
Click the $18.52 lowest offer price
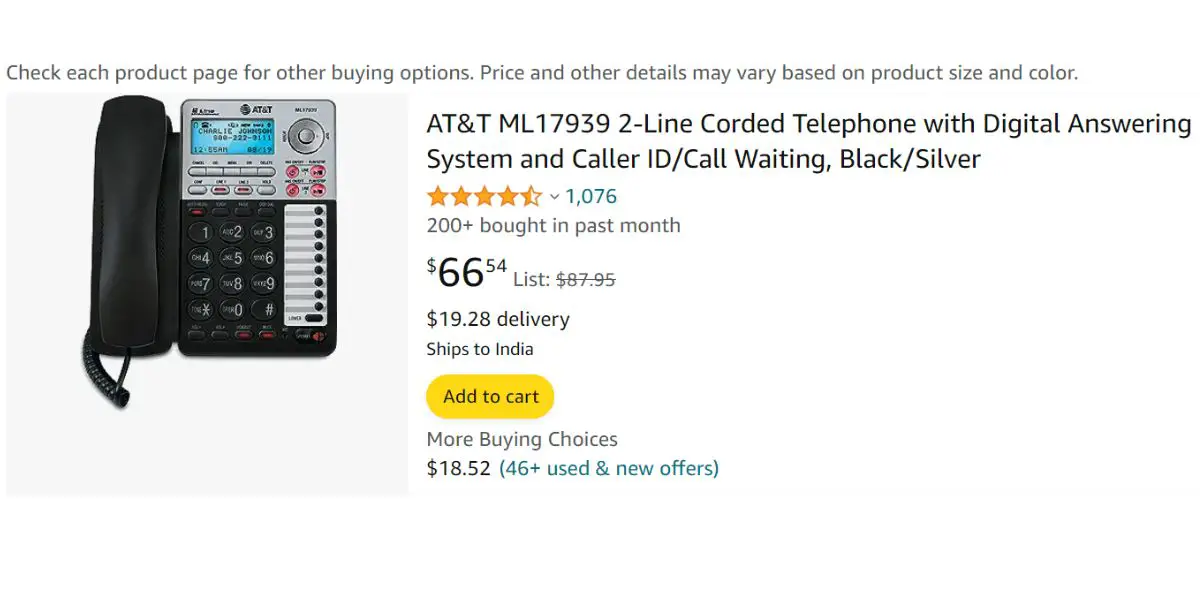tap(459, 468)
